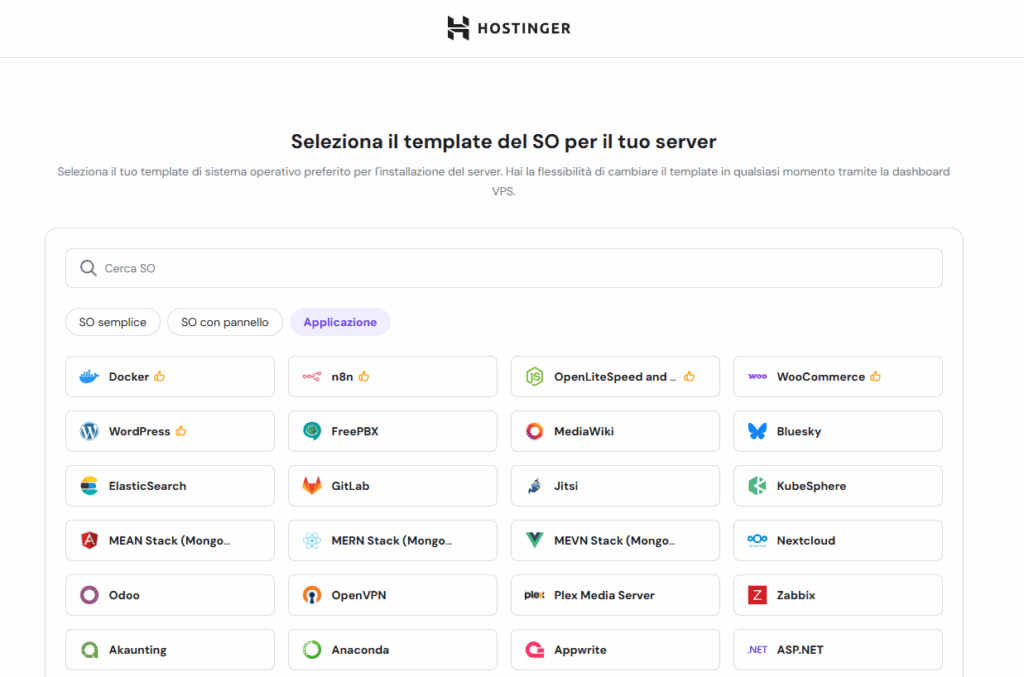
Task: Choose the Zabbix template label
Action: click(795, 595)
